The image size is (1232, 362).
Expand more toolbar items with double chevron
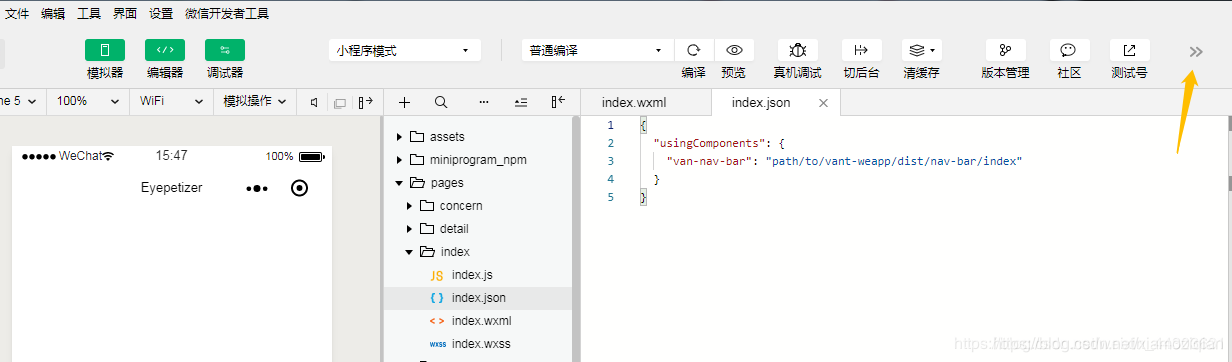tap(1196, 52)
